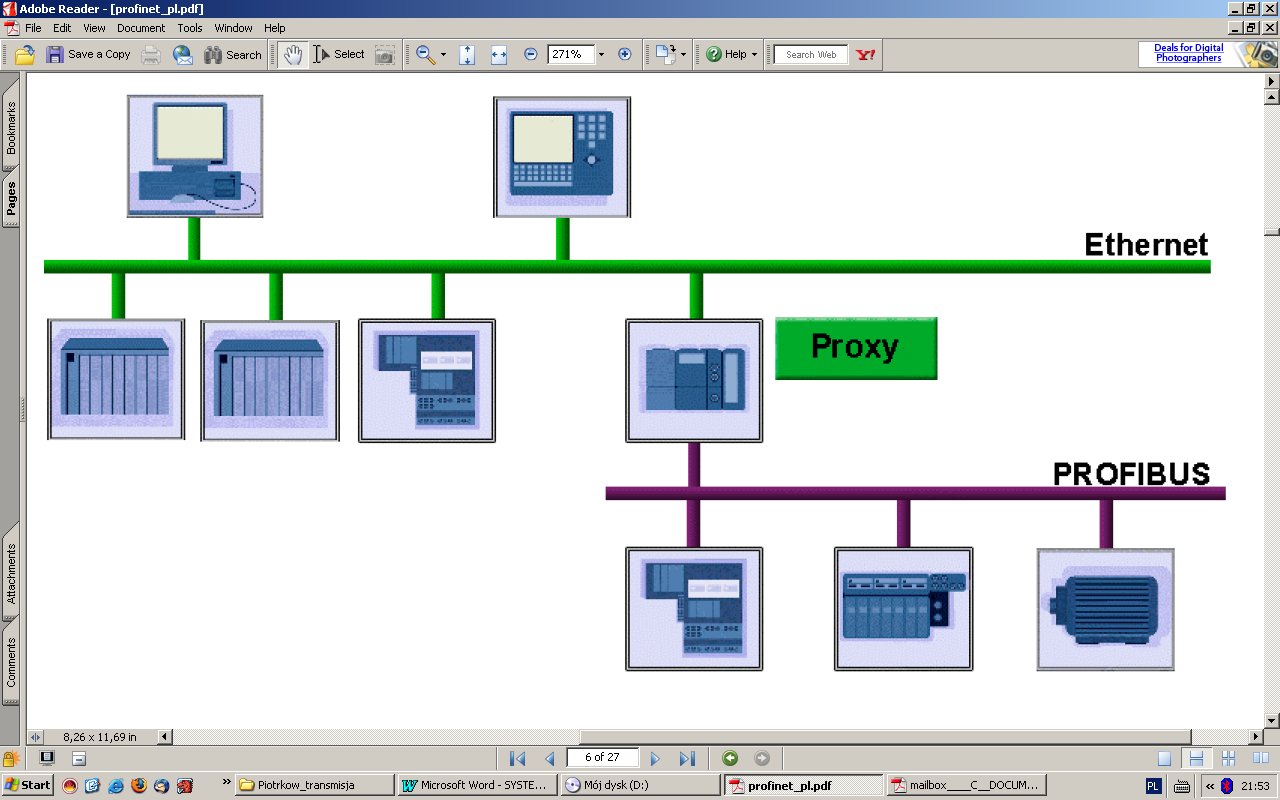Show the Attachments side panel
Screen dimensions: 1280x800
(x=11, y=573)
